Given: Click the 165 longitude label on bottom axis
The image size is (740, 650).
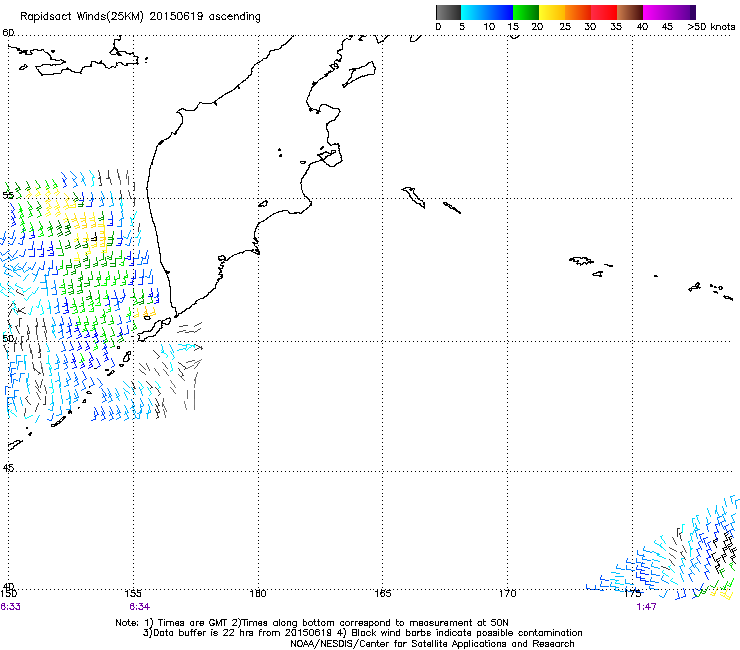Looking at the screenshot, I should (x=383, y=593).
